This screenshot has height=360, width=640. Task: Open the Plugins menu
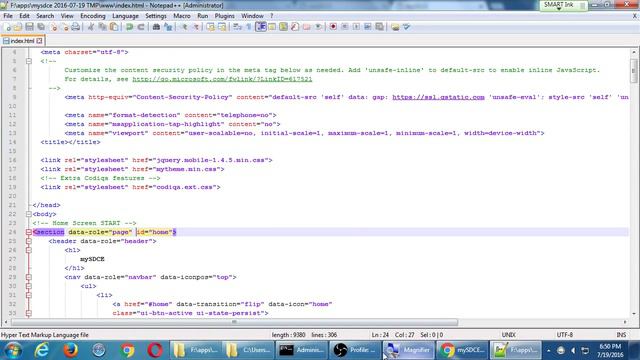(x=224, y=16)
